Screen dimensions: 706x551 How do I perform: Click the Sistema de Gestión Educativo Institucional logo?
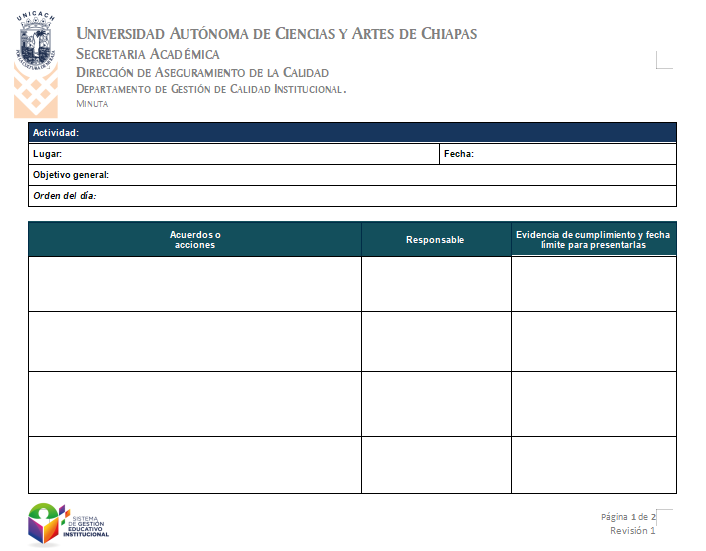pos(68,524)
